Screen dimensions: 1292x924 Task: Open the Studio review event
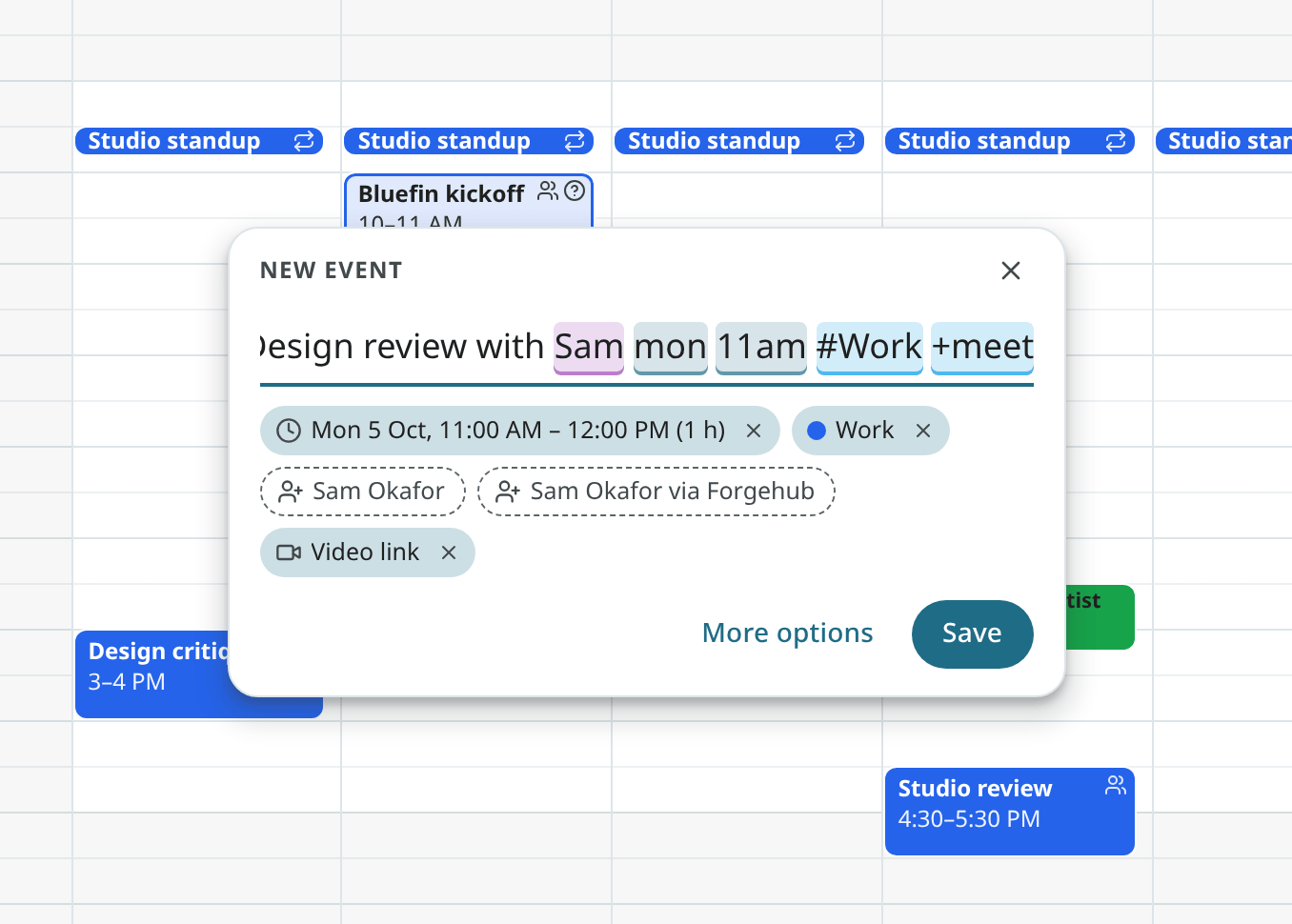pos(1010,812)
